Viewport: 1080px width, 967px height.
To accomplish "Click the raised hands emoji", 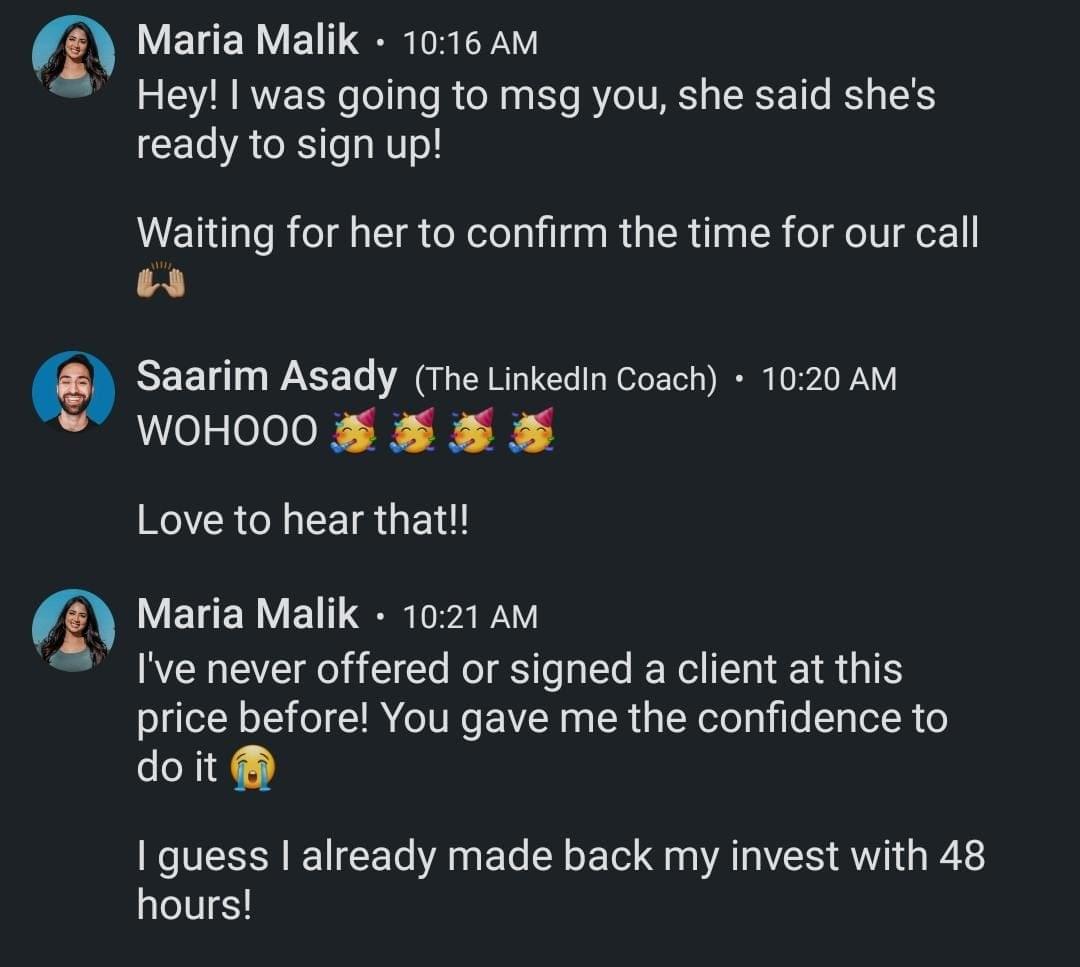I will click(161, 283).
